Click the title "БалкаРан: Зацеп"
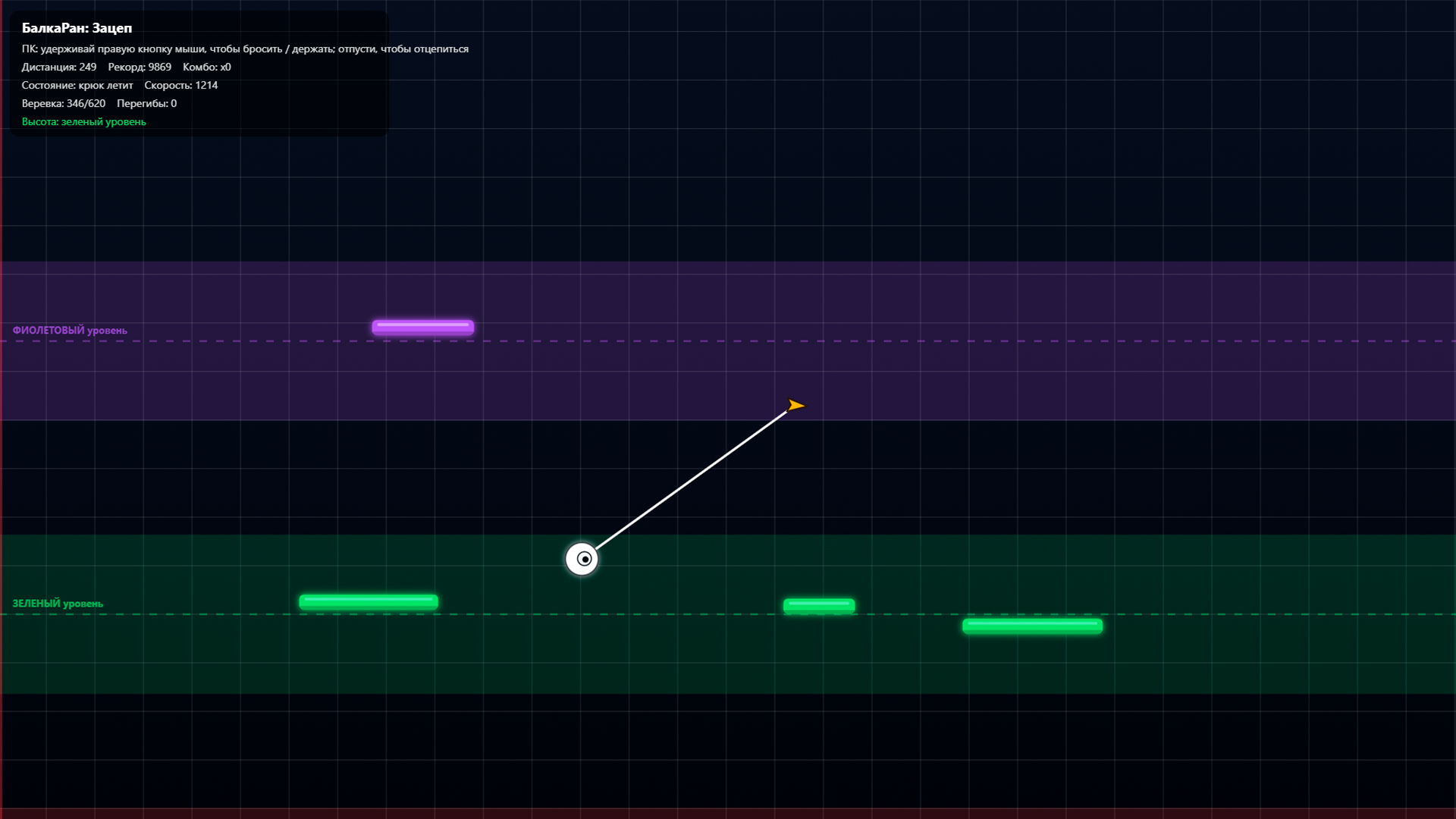 tap(77, 28)
